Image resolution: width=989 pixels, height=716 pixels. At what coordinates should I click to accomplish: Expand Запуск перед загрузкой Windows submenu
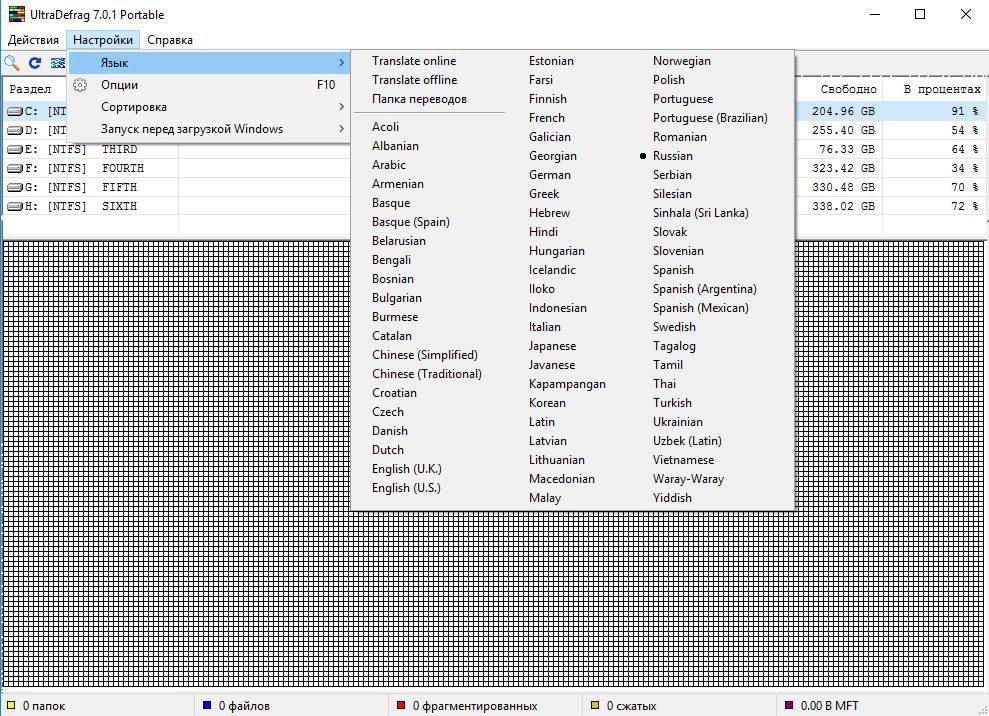click(x=209, y=129)
